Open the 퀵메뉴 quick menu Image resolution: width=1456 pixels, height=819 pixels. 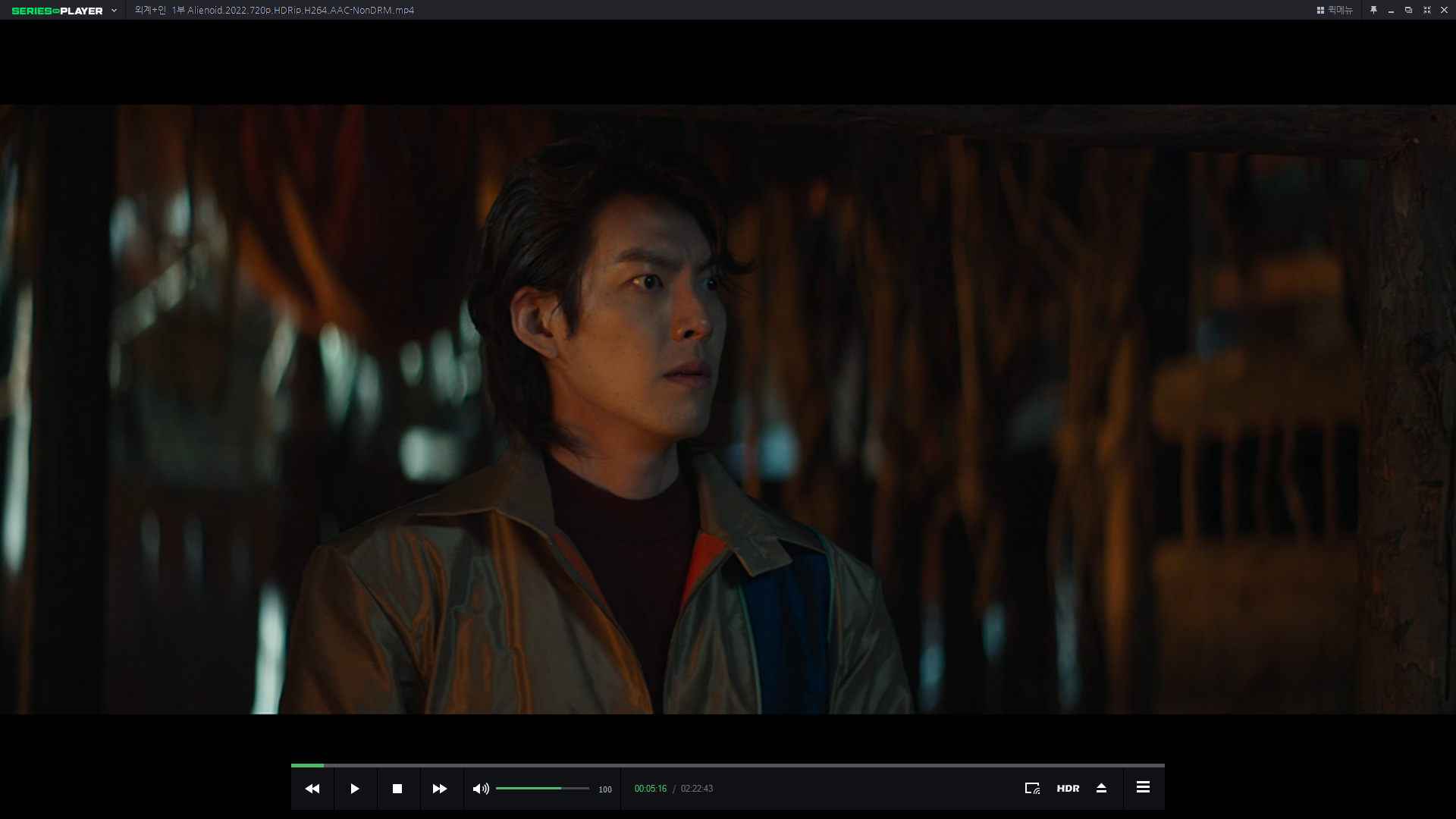(x=1335, y=10)
